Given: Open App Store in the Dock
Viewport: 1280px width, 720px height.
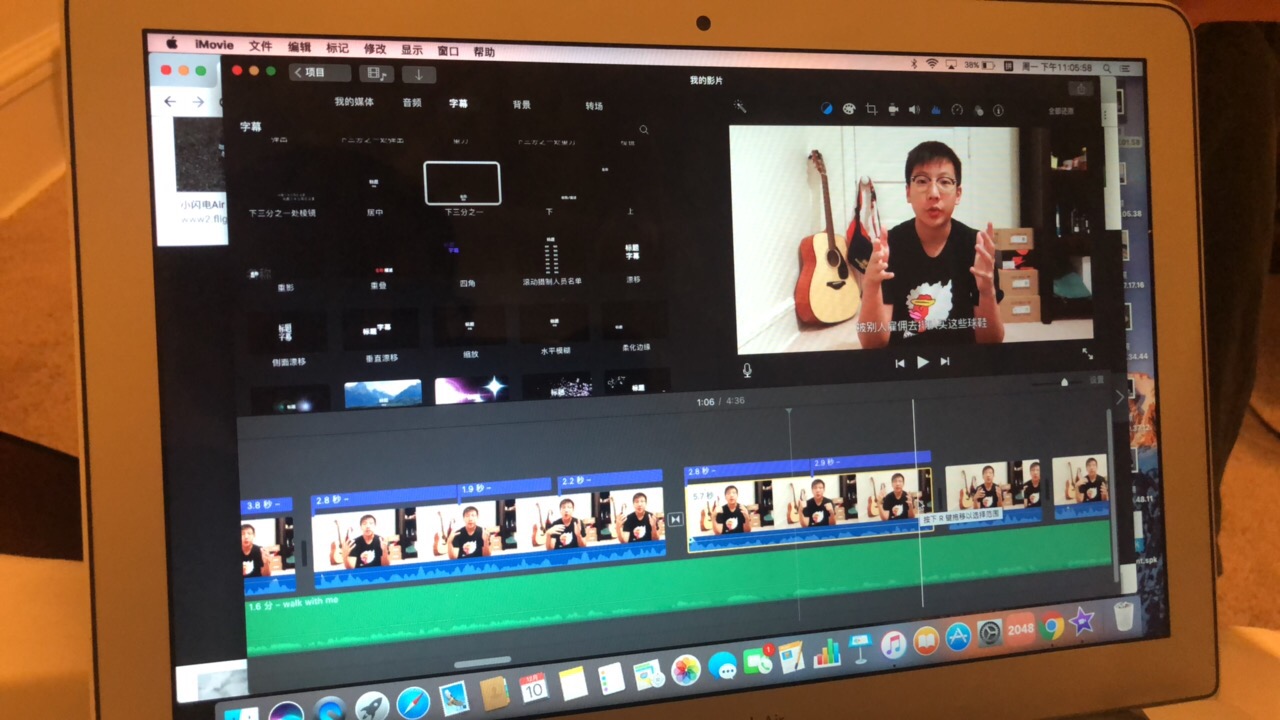Looking at the screenshot, I should click(x=958, y=637).
